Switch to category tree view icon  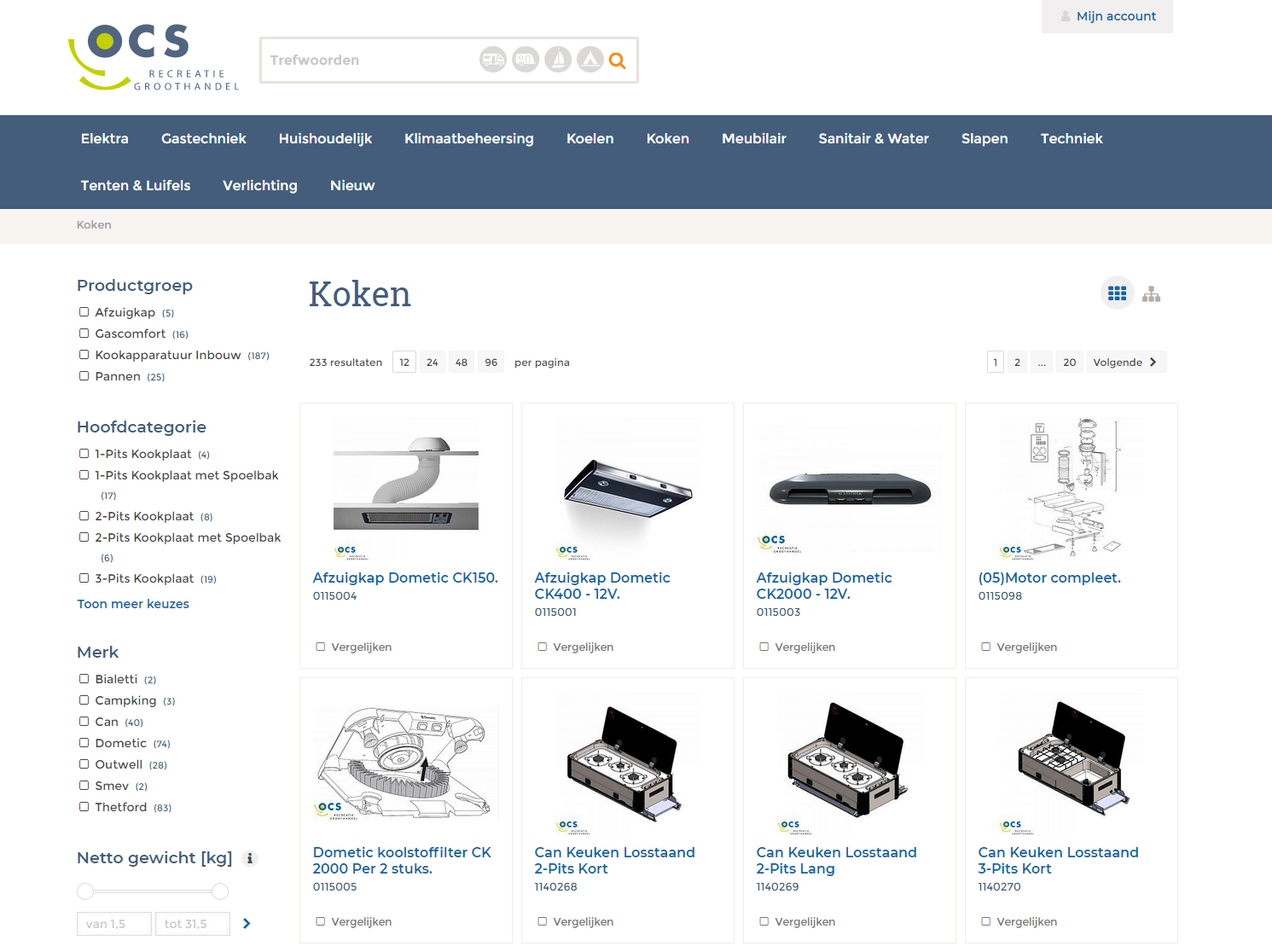click(x=1151, y=294)
